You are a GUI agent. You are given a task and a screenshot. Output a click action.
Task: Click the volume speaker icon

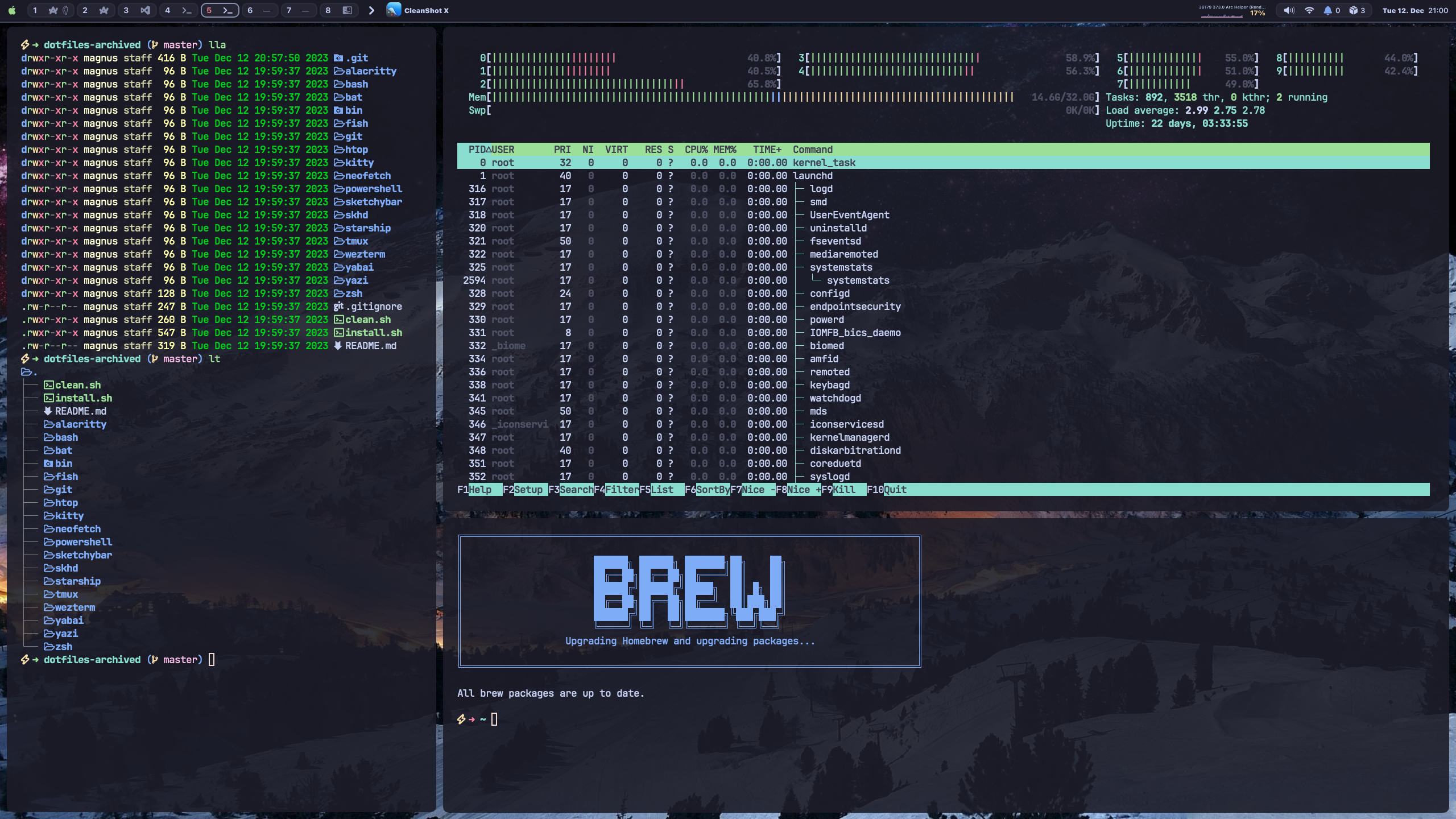(x=1289, y=10)
